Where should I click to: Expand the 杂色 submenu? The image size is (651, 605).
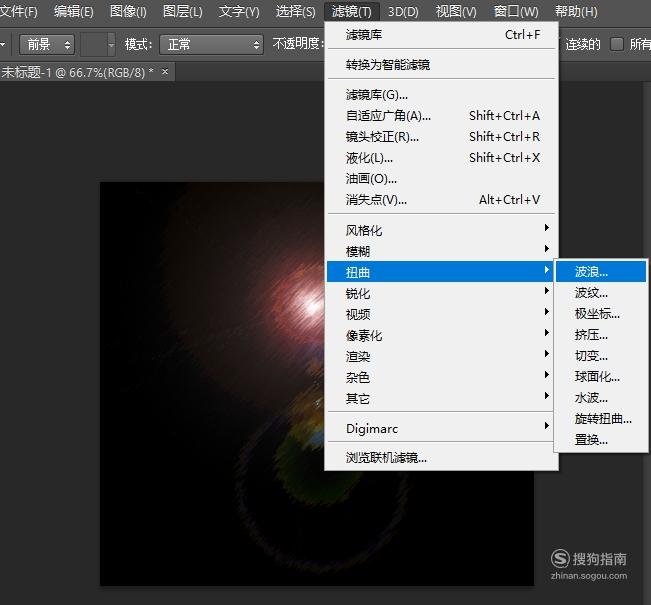point(442,377)
